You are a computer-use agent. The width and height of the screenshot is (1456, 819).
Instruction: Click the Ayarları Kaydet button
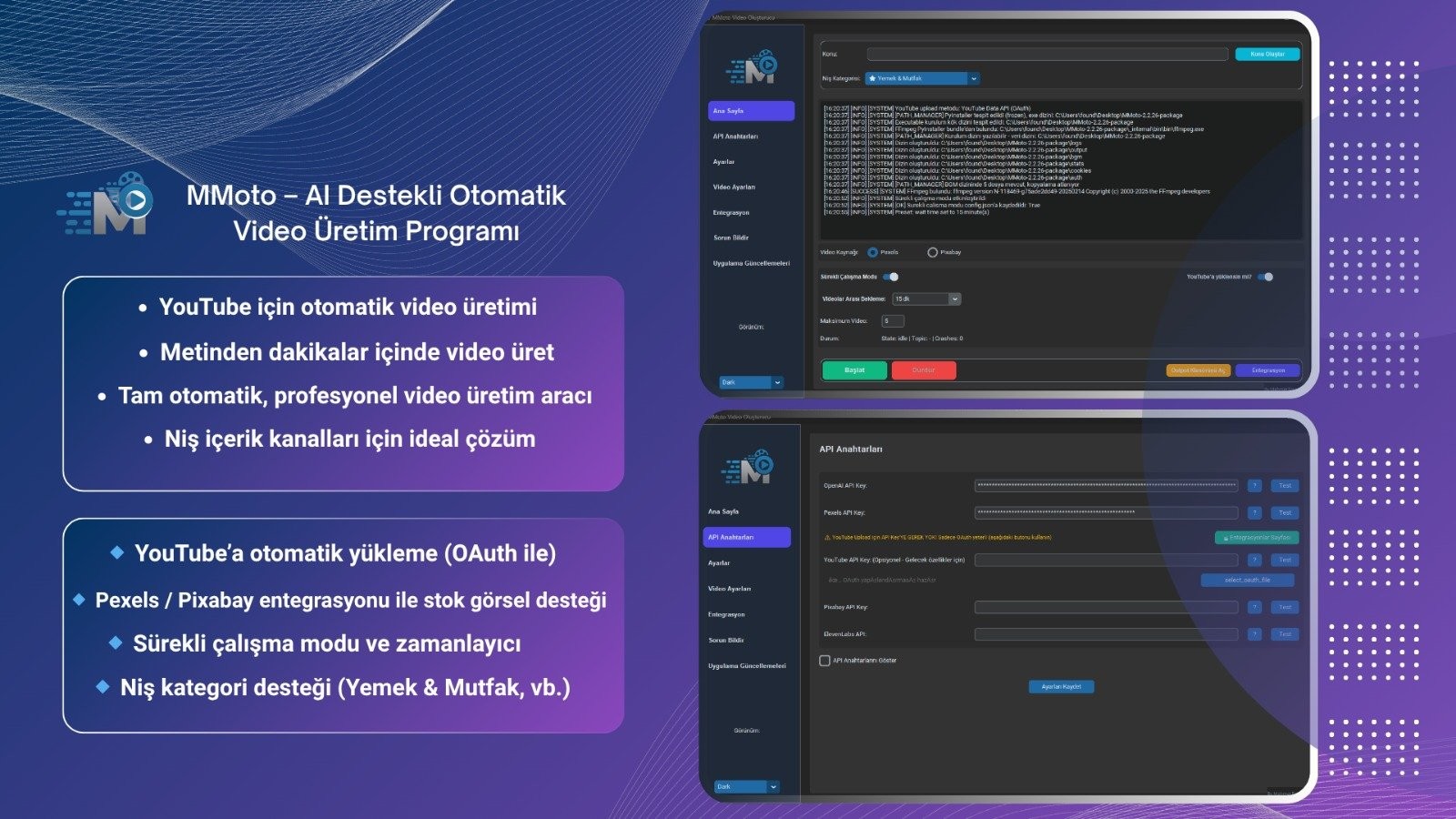(1061, 687)
